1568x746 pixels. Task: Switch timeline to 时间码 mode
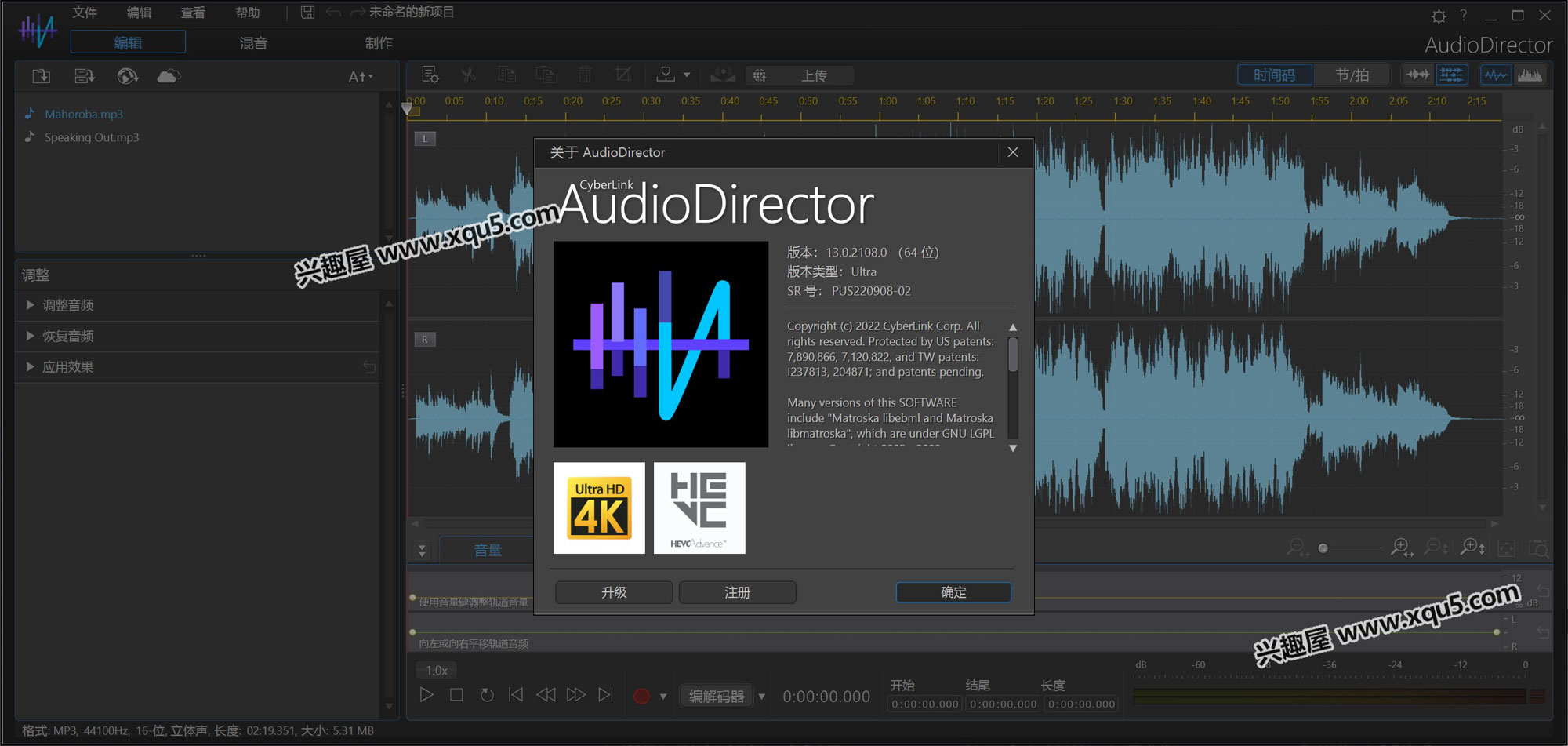(x=1274, y=75)
